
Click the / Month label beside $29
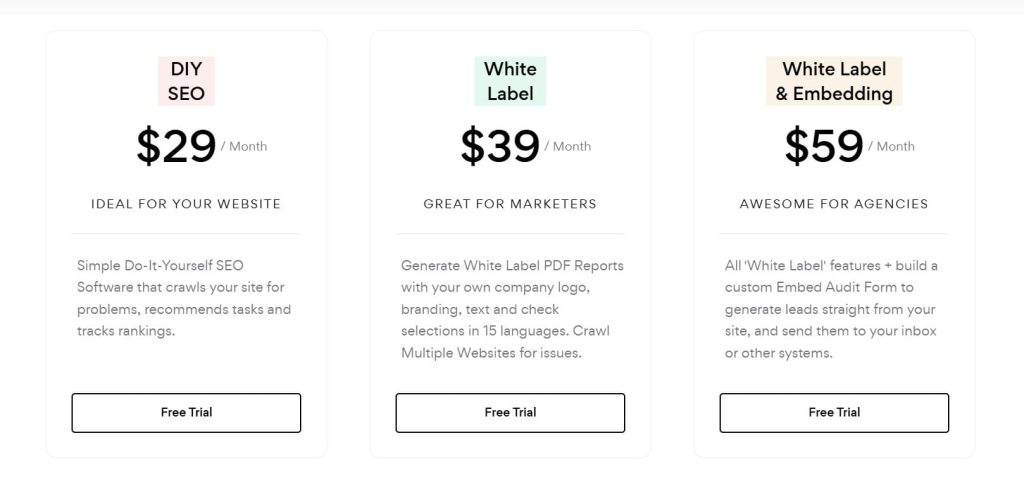point(244,146)
